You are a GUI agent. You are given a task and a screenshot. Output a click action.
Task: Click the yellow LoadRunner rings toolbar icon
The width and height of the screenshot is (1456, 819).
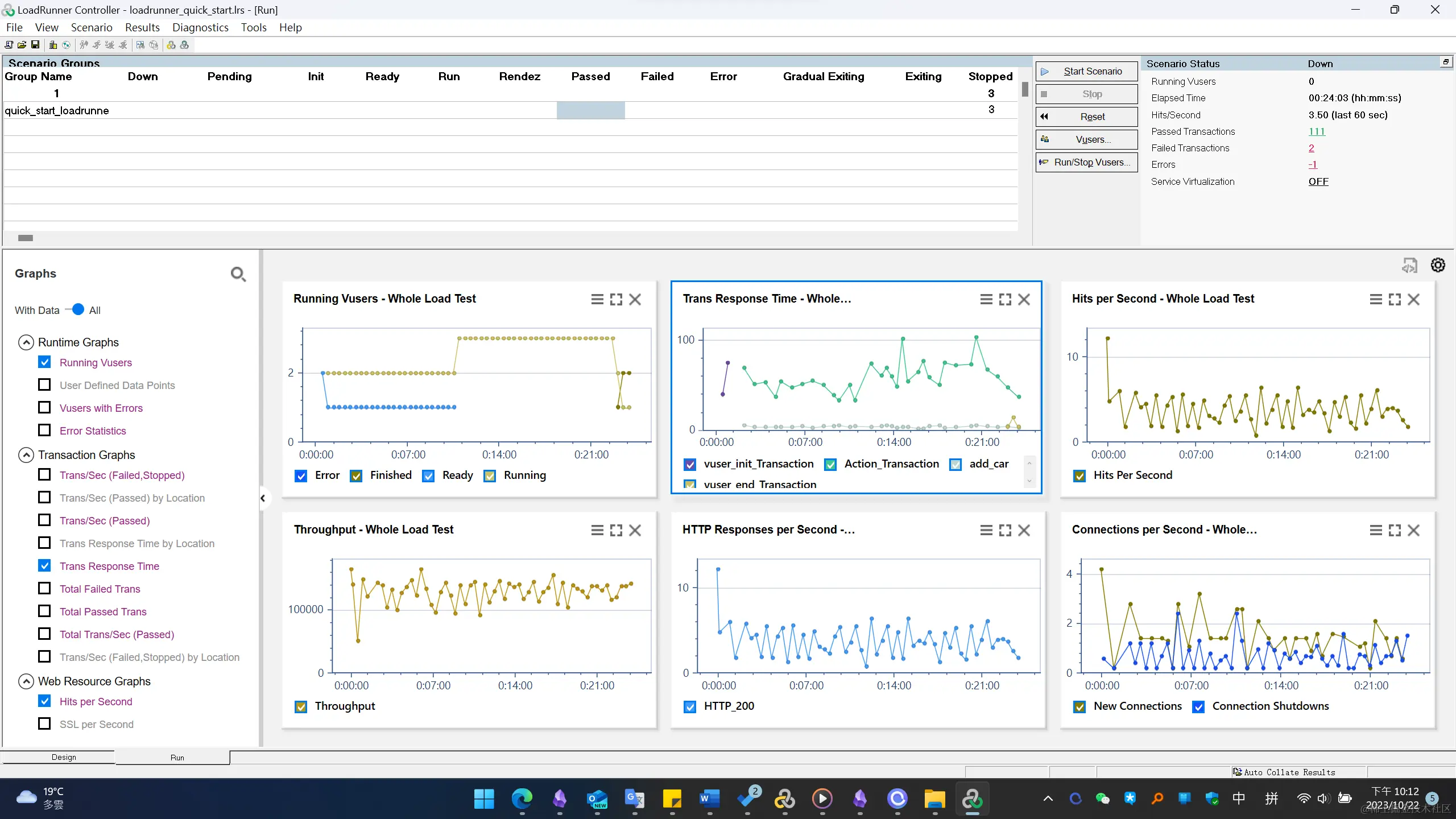[171, 44]
